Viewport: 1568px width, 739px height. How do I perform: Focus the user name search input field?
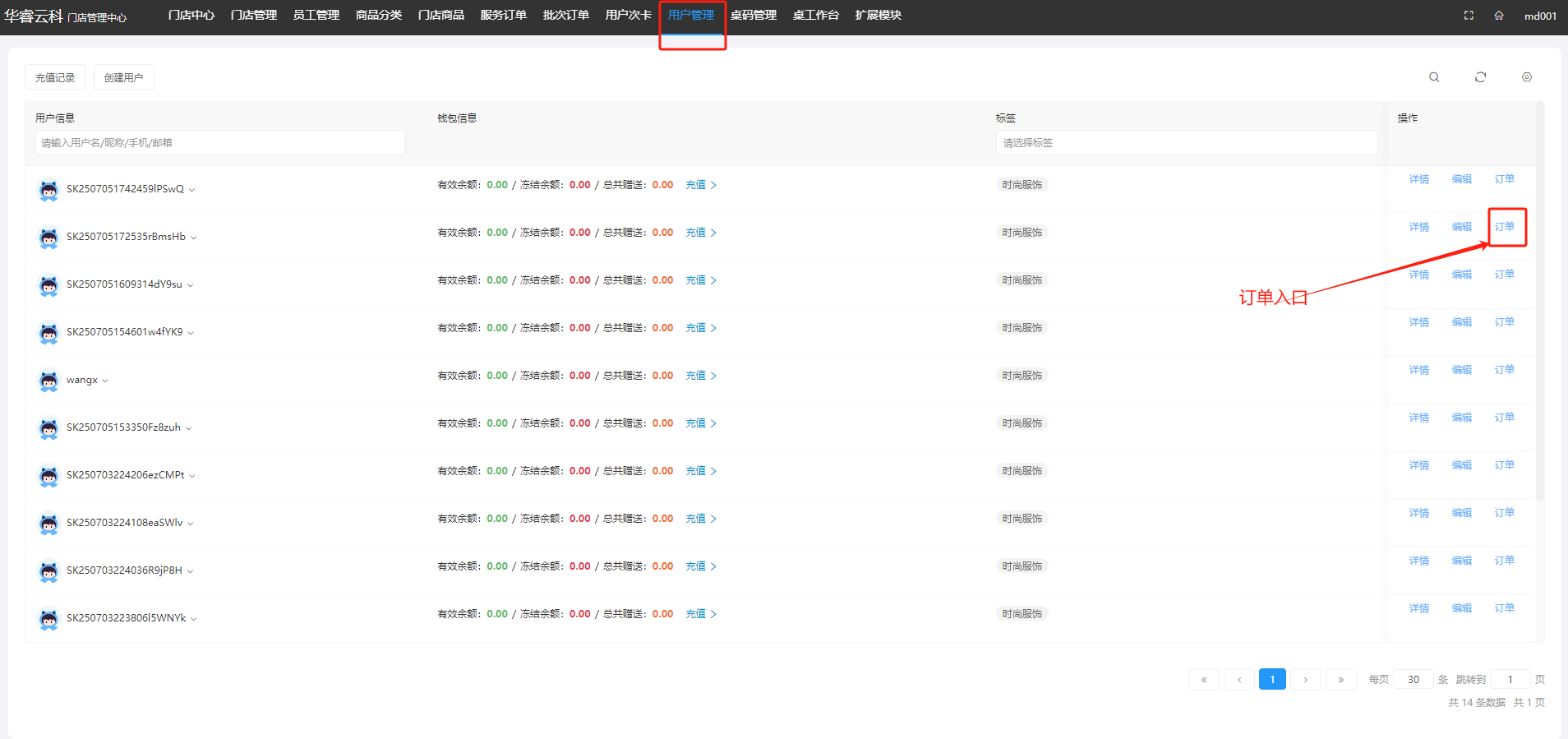click(x=219, y=143)
